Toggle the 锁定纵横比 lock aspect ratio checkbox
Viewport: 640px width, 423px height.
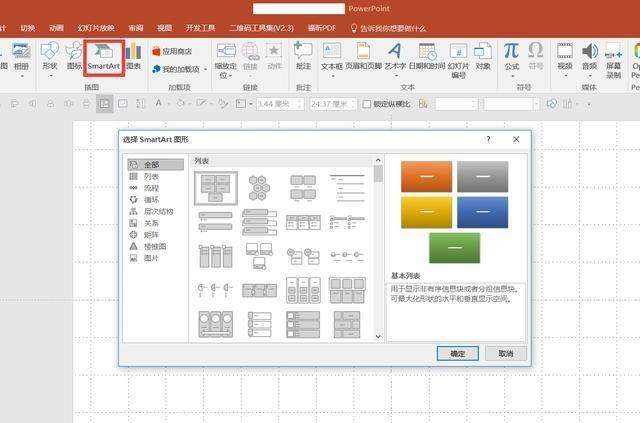pyautogui.click(x=367, y=104)
